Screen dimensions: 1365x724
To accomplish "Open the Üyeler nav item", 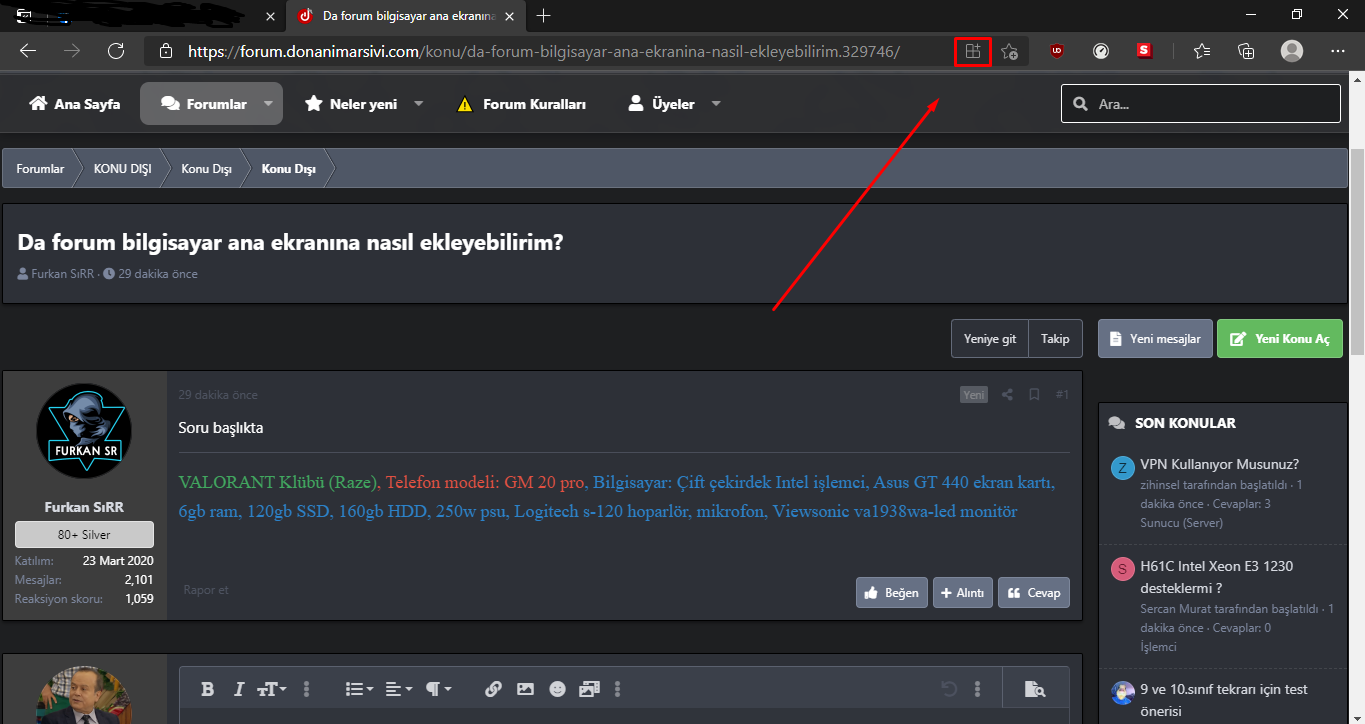I will [x=660, y=103].
